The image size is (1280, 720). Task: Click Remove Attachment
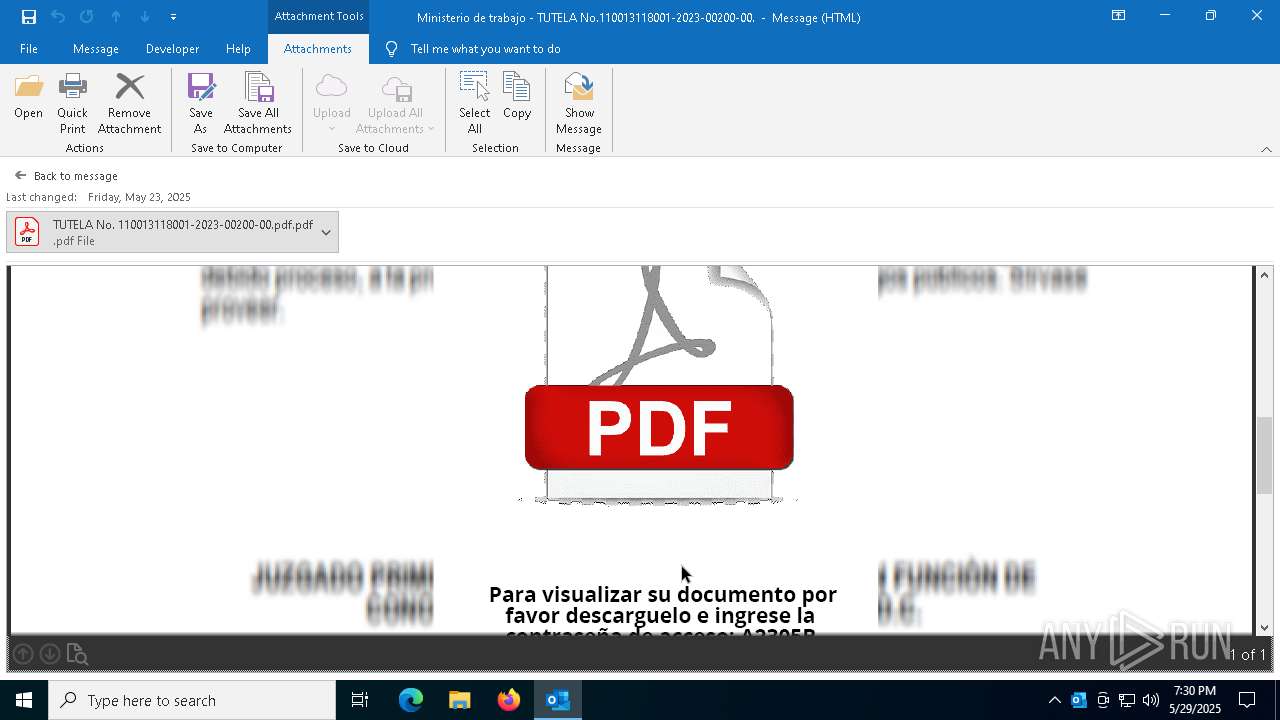click(129, 103)
